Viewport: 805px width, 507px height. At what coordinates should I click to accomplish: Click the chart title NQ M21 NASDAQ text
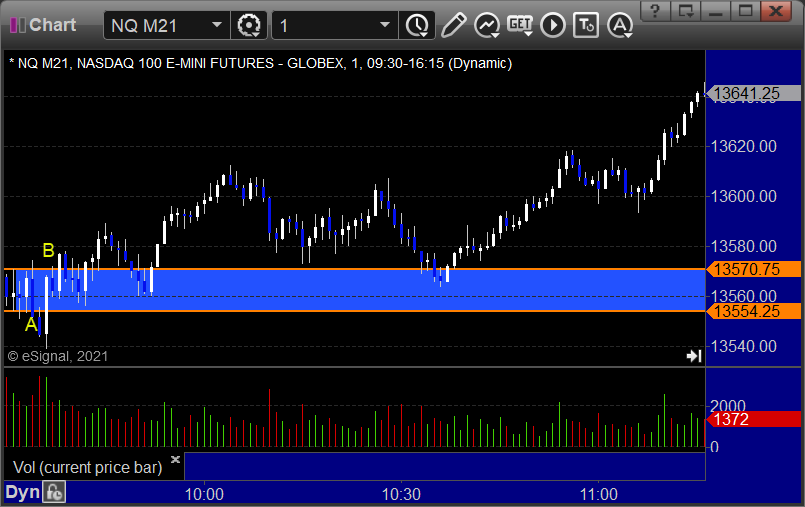260,63
